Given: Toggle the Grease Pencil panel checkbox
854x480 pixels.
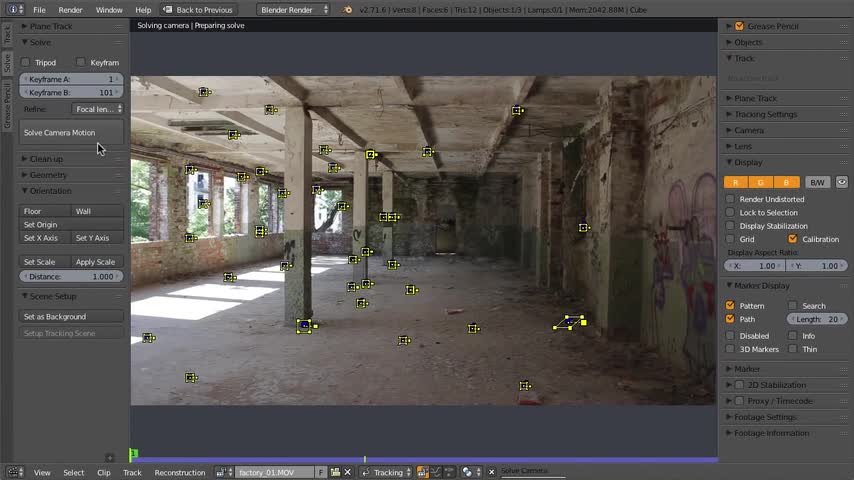Looking at the screenshot, I should (739, 26).
